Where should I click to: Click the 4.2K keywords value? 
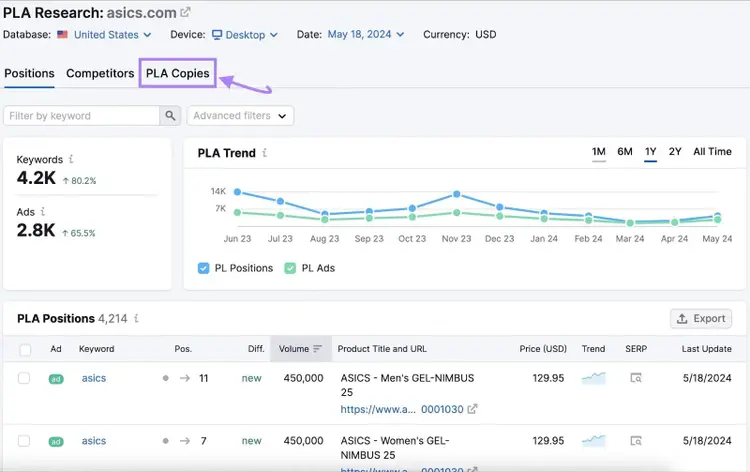(36, 178)
